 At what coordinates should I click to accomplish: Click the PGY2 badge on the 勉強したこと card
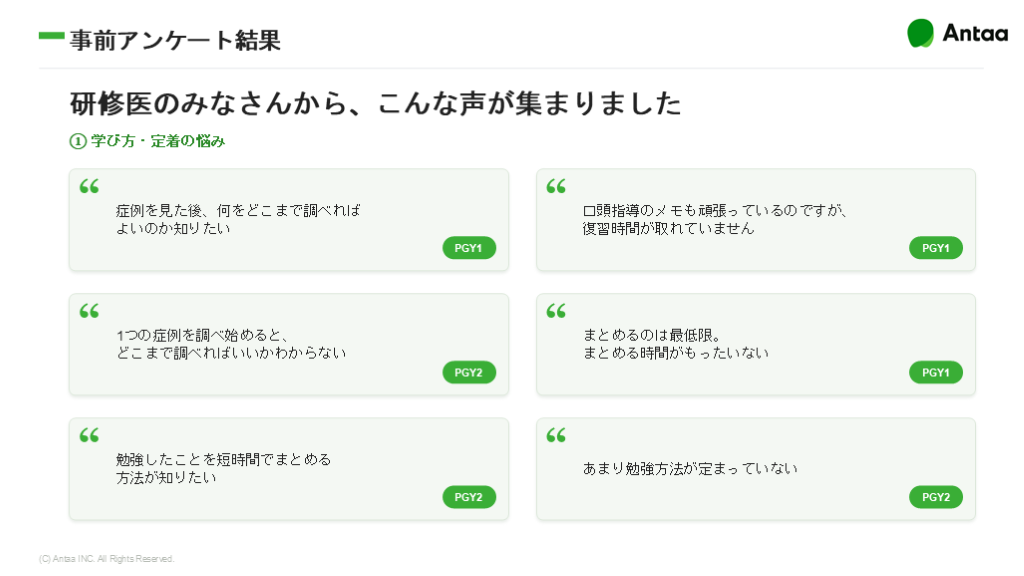tap(469, 497)
